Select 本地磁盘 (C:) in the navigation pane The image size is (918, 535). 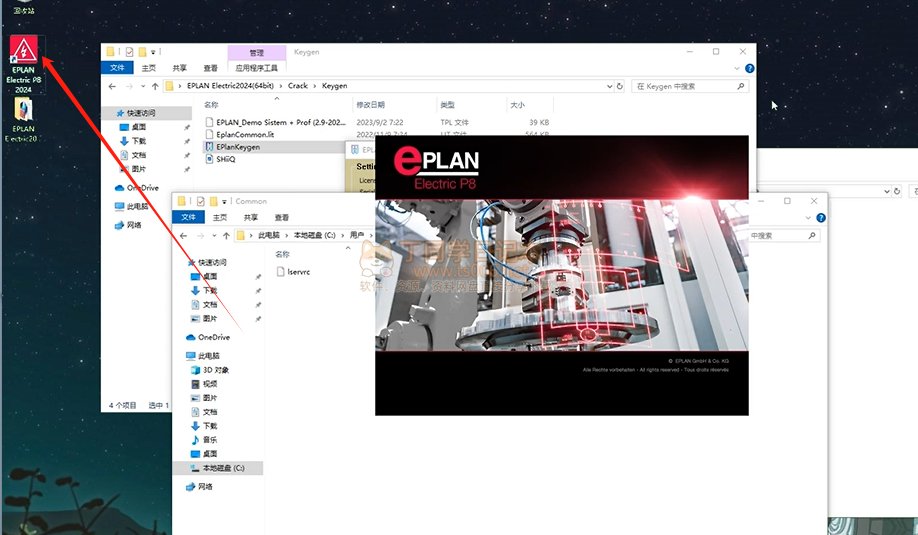(x=231, y=468)
